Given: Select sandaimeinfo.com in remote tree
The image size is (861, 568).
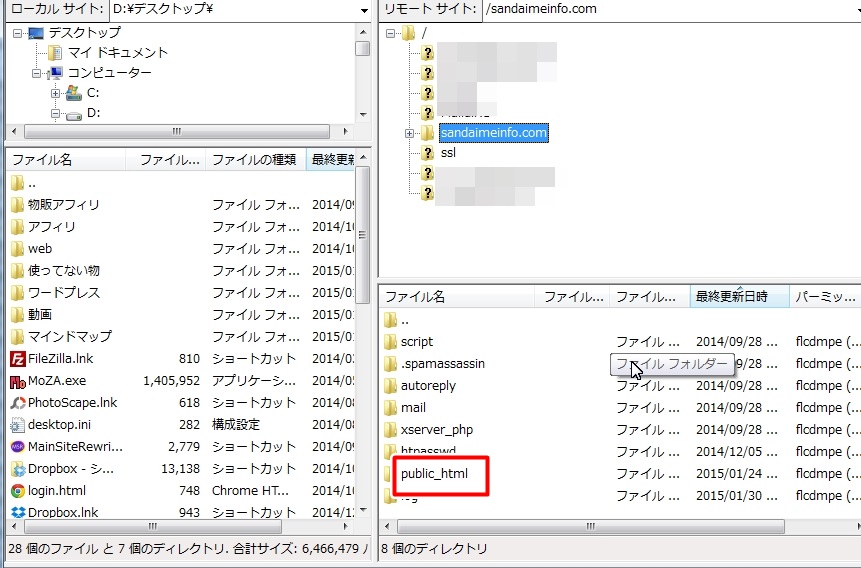Looking at the screenshot, I should 494,133.
